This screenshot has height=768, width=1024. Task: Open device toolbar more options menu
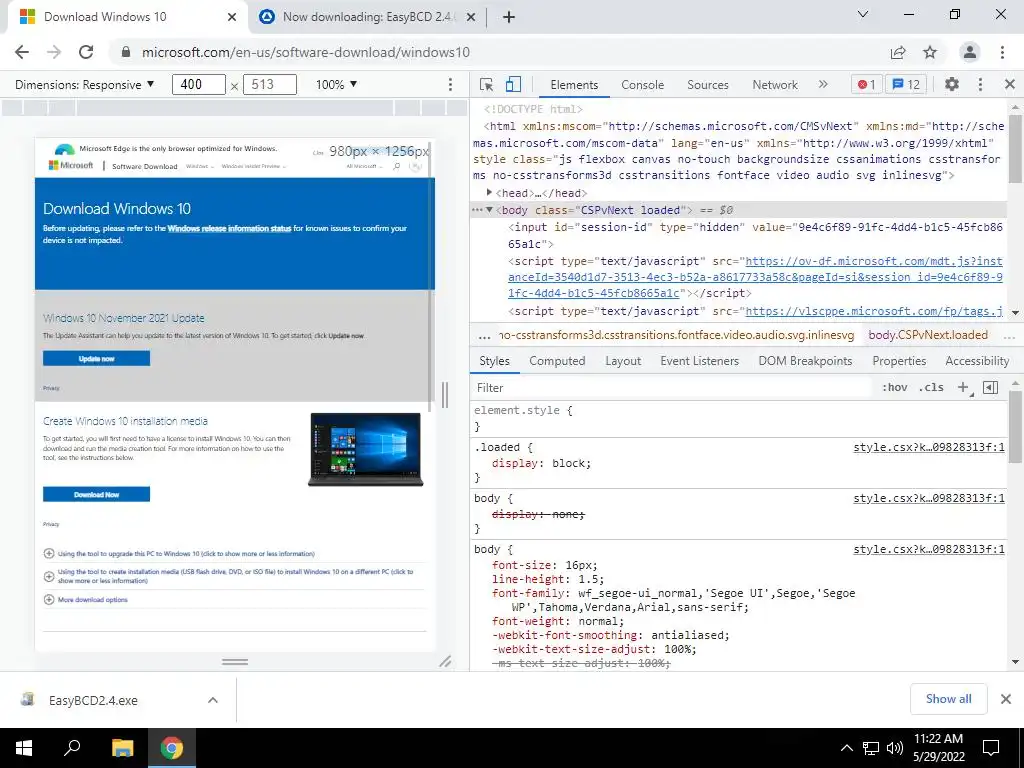[450, 84]
